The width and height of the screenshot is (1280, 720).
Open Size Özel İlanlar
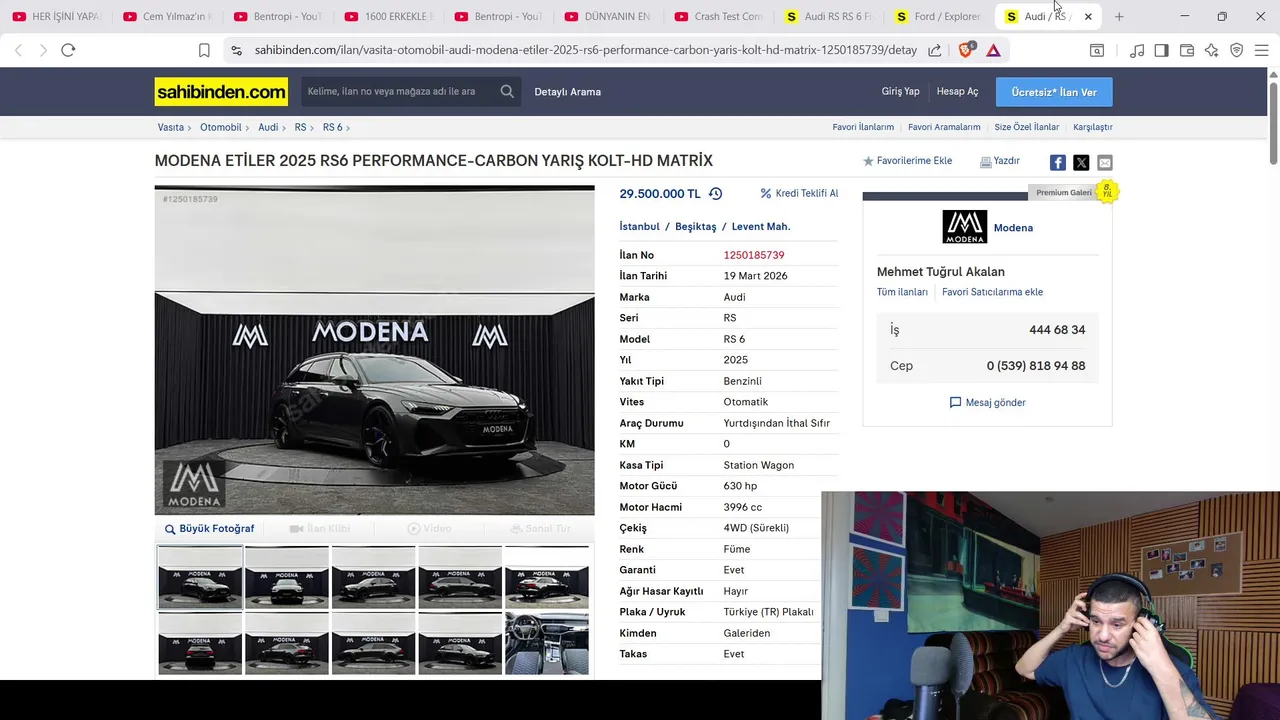pos(1027,127)
